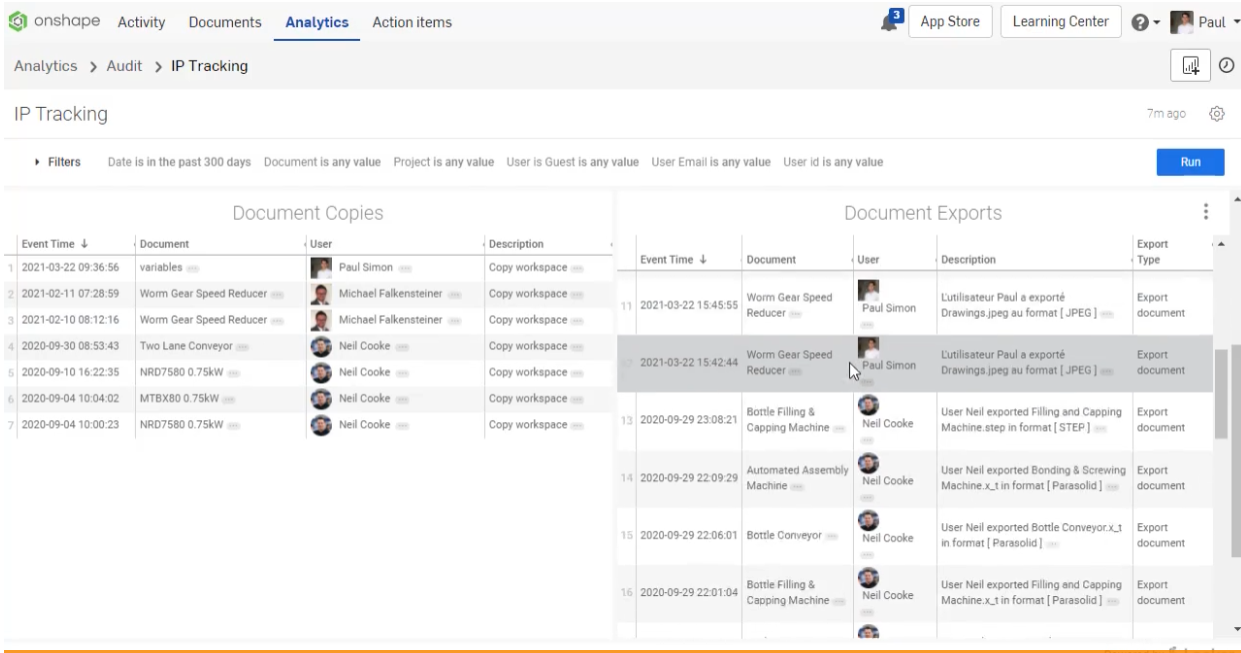
Task: Click Neil Cooke avatar in Two Lane Conveyor row
Action: (321, 346)
